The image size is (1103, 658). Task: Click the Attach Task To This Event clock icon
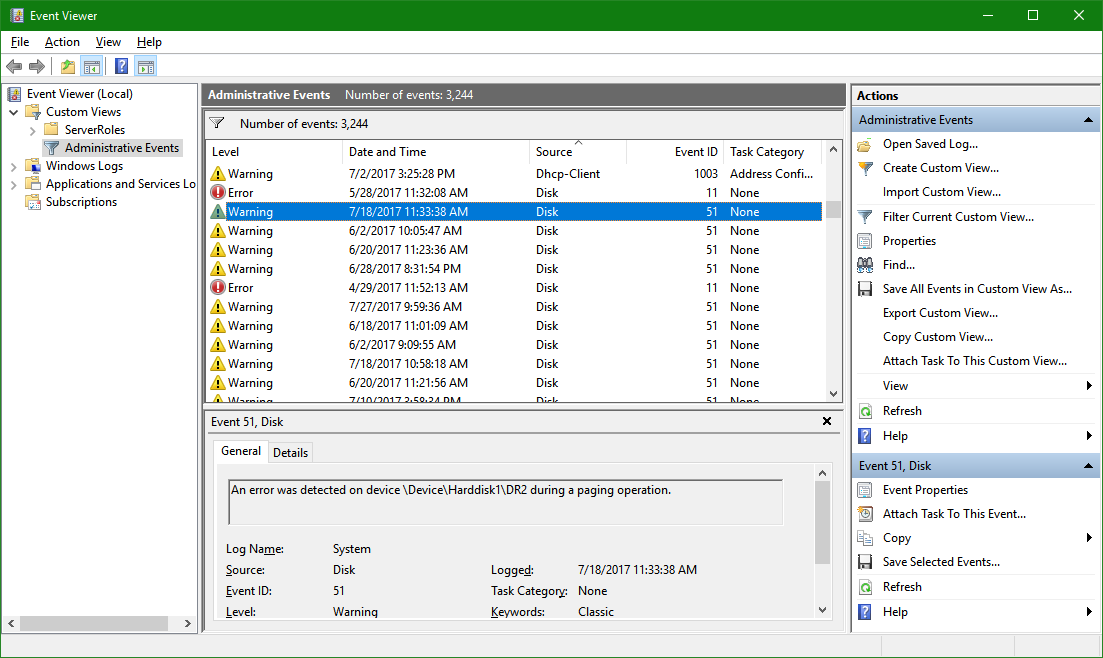tap(864, 513)
